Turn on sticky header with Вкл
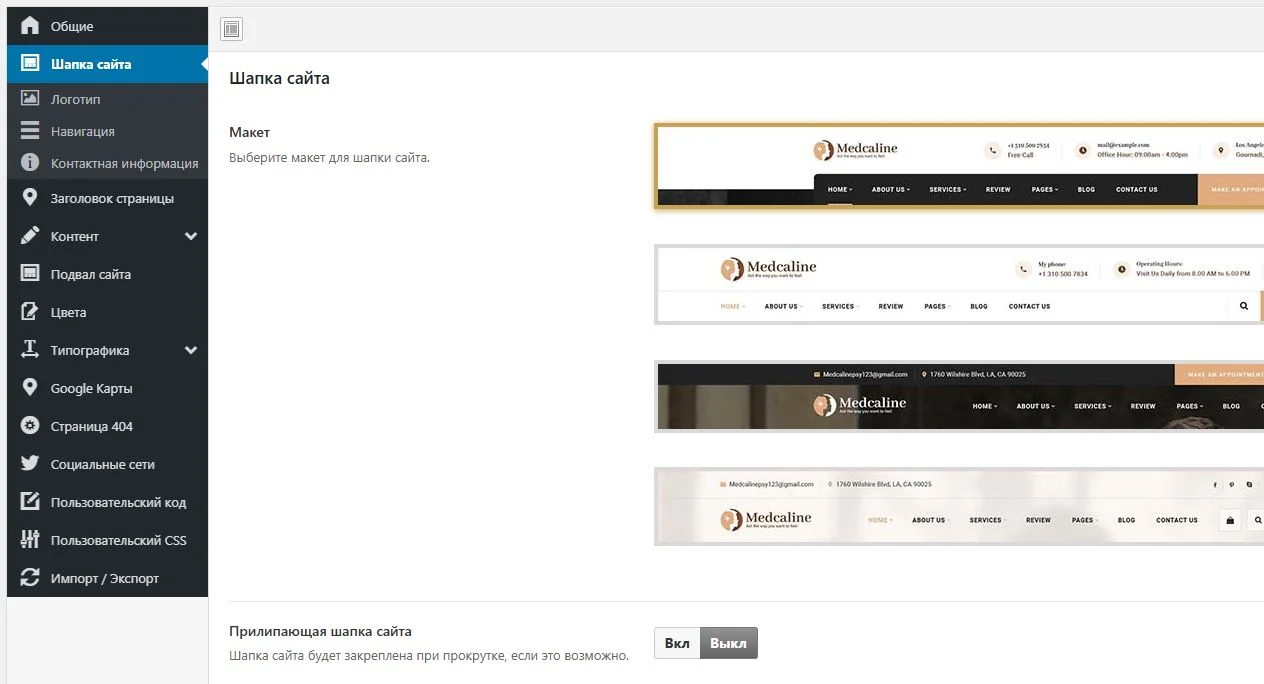The image size is (1264, 684). [x=677, y=643]
